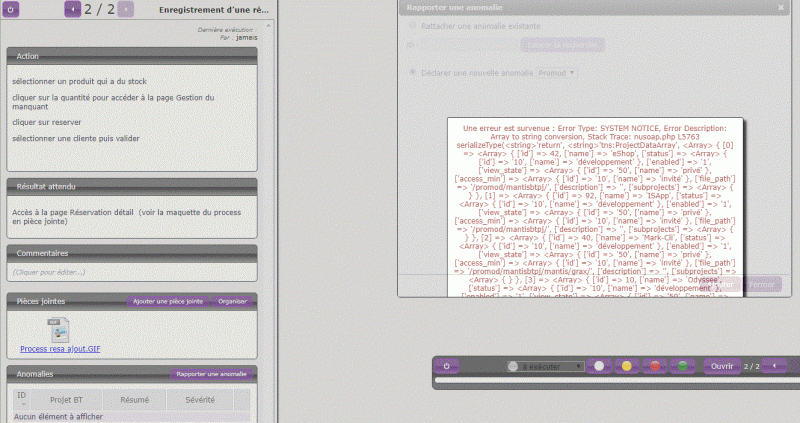Set status with the green circle button
The height and width of the screenshot is (423, 800).
click(682, 366)
